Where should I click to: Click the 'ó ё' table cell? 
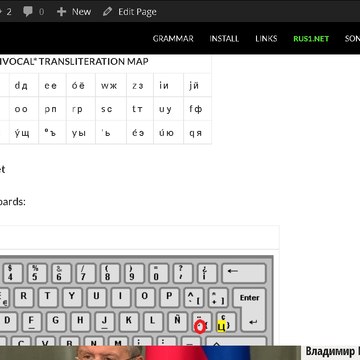[x=81, y=85]
